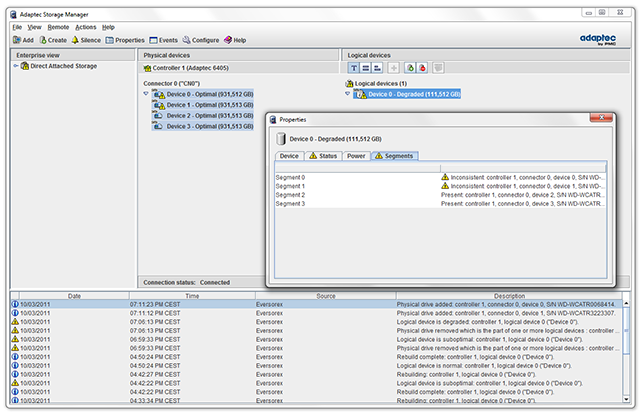Image resolution: width=640 pixels, height=414 pixels.
Task: Select the Logical device is degraded event row
Action: pyautogui.click(x=317, y=322)
